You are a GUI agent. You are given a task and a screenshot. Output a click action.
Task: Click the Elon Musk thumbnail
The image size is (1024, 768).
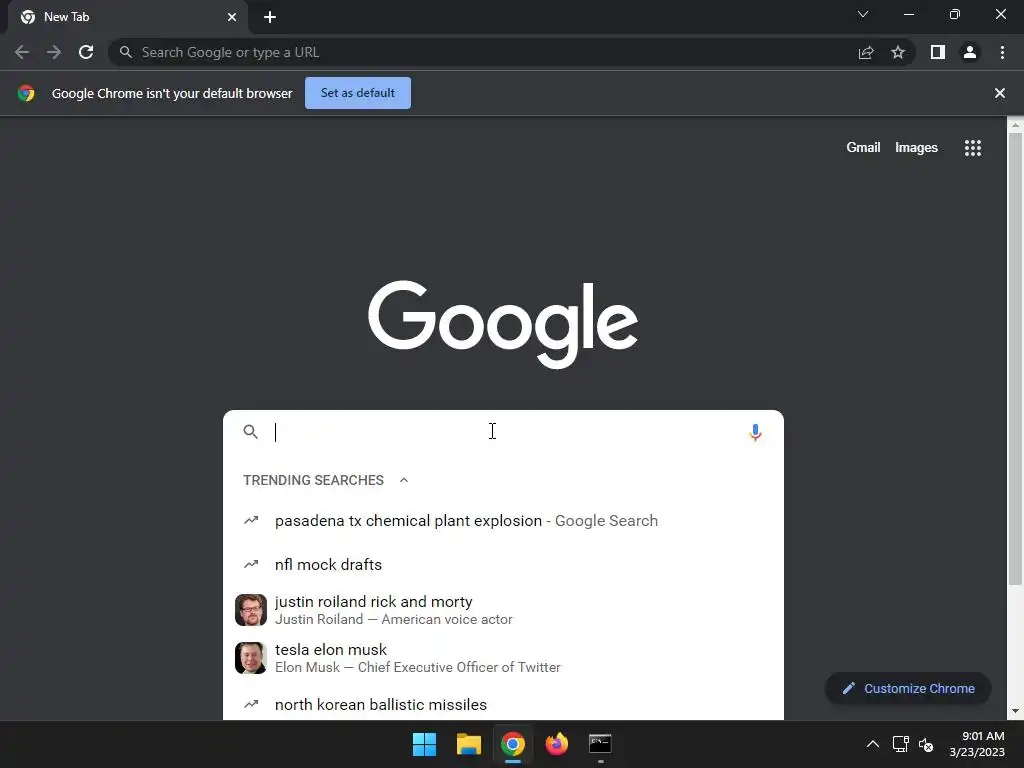251,658
